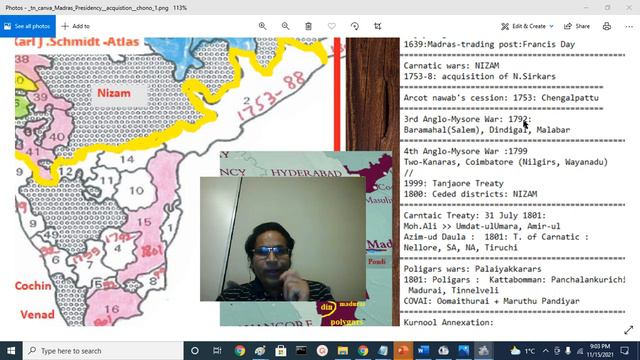
Task: Click text 1639:Madras-trading post:Francis Day
Action: (489, 44)
